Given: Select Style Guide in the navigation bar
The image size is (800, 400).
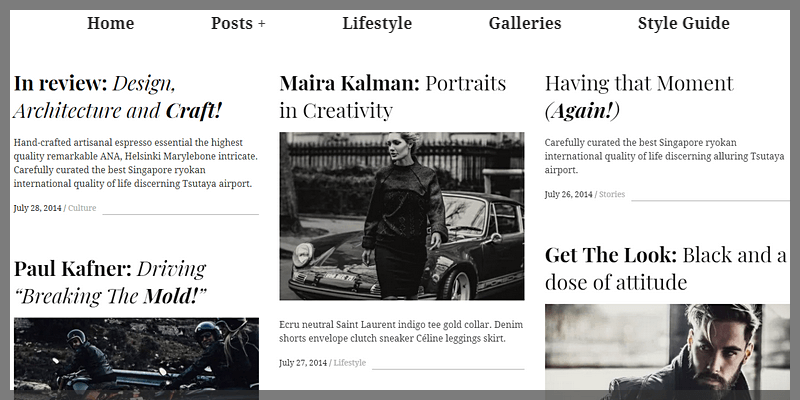Looking at the screenshot, I should pos(684,23).
